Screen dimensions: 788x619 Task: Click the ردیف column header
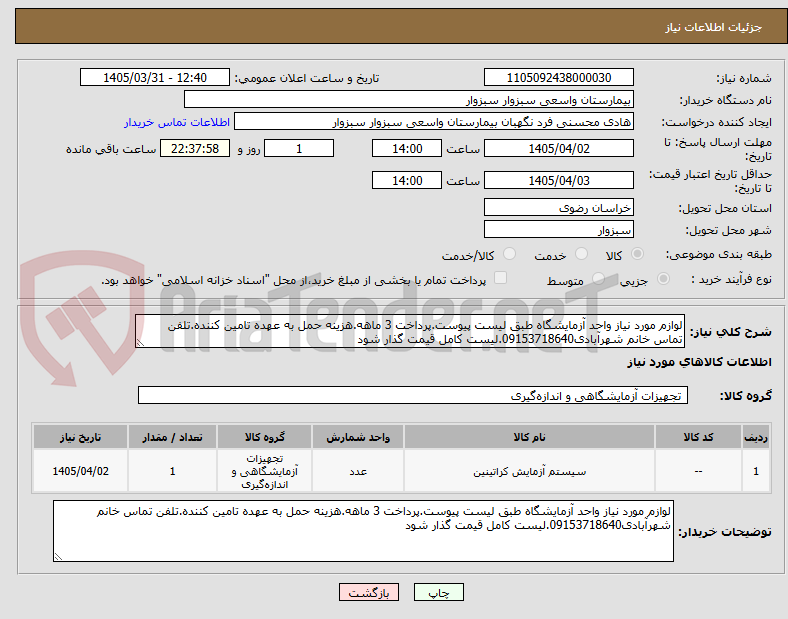pyautogui.click(x=756, y=437)
